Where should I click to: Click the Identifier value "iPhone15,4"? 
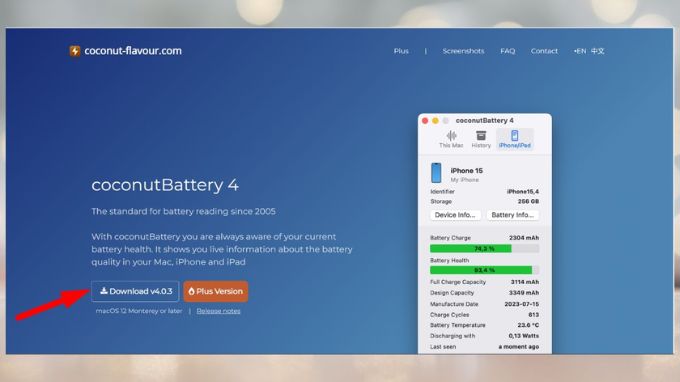523,192
